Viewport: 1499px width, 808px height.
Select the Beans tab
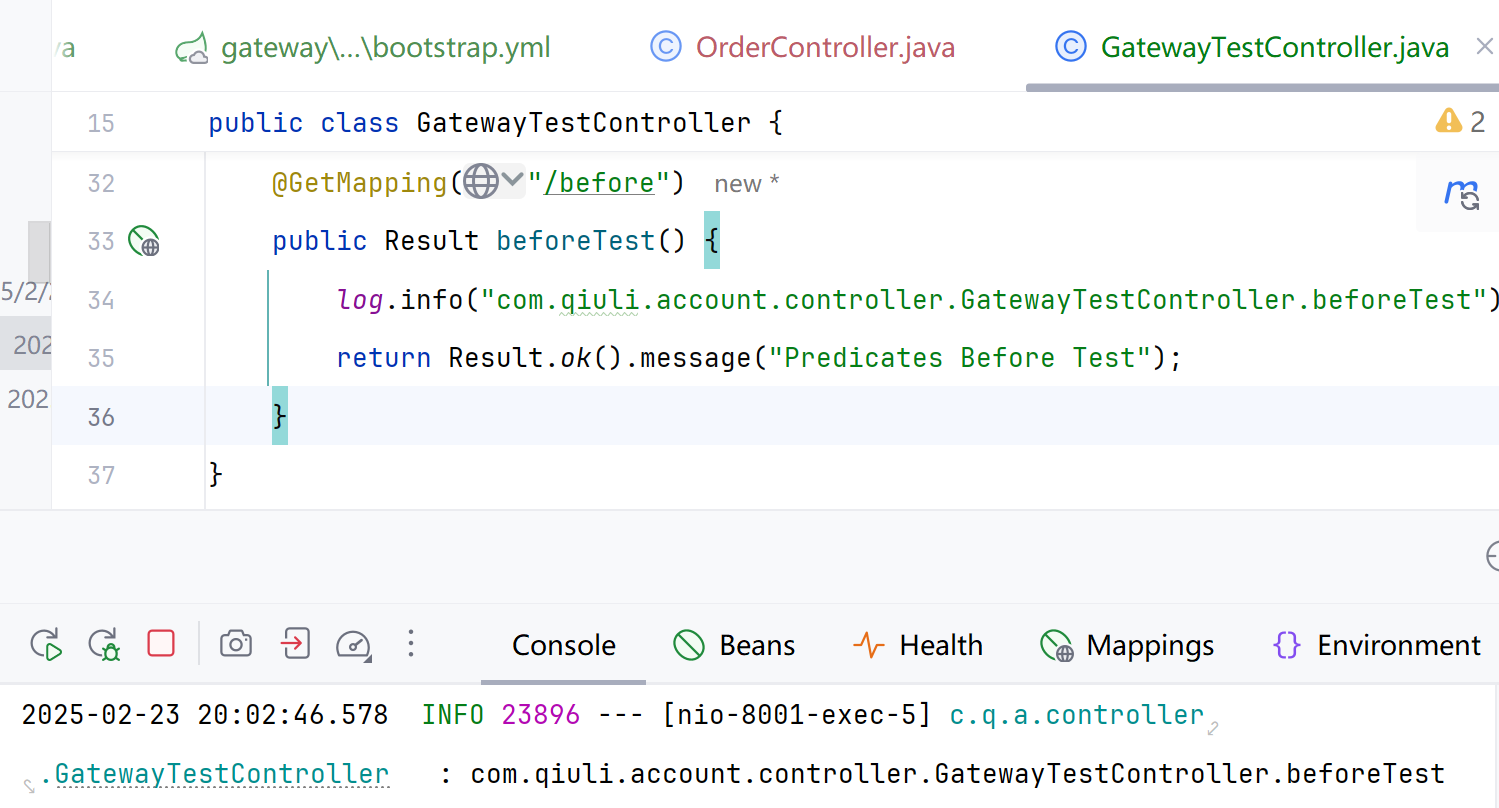coord(735,646)
